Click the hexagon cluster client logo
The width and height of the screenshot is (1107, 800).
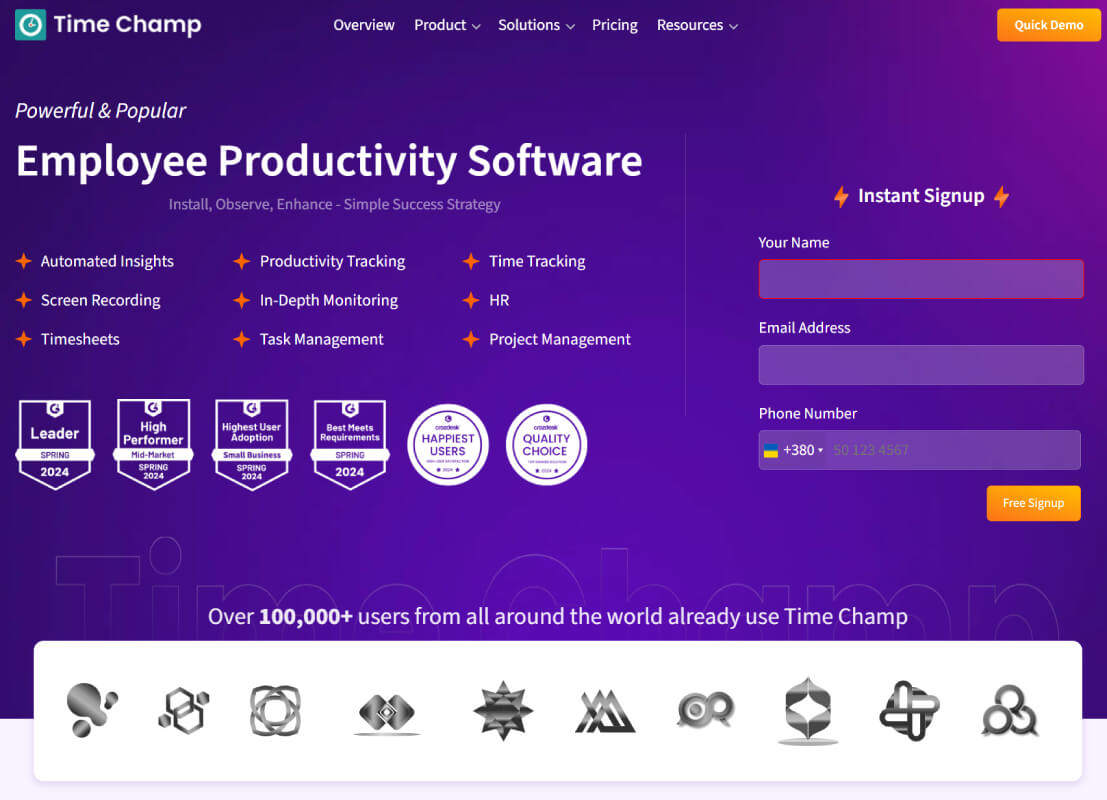coord(184,710)
